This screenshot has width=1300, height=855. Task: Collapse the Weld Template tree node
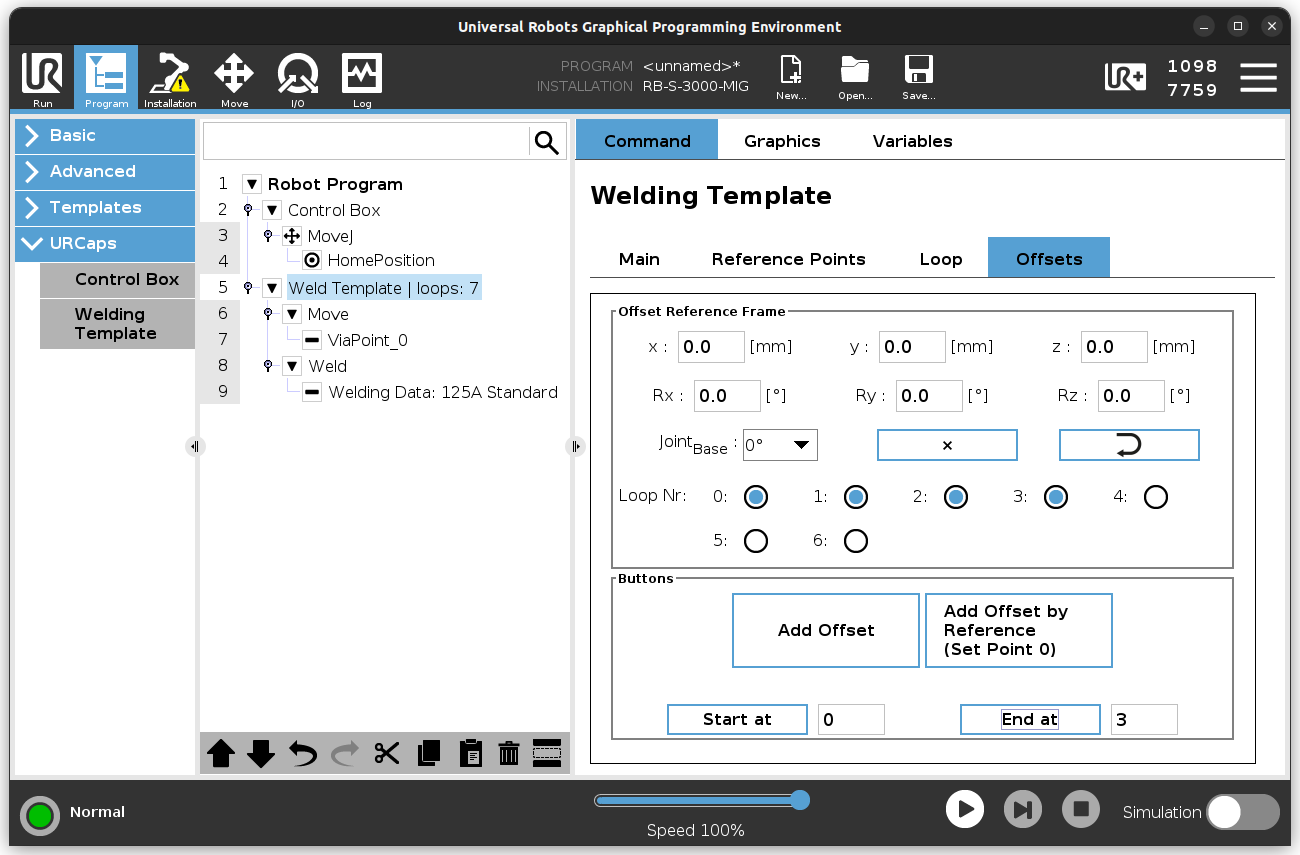272,288
